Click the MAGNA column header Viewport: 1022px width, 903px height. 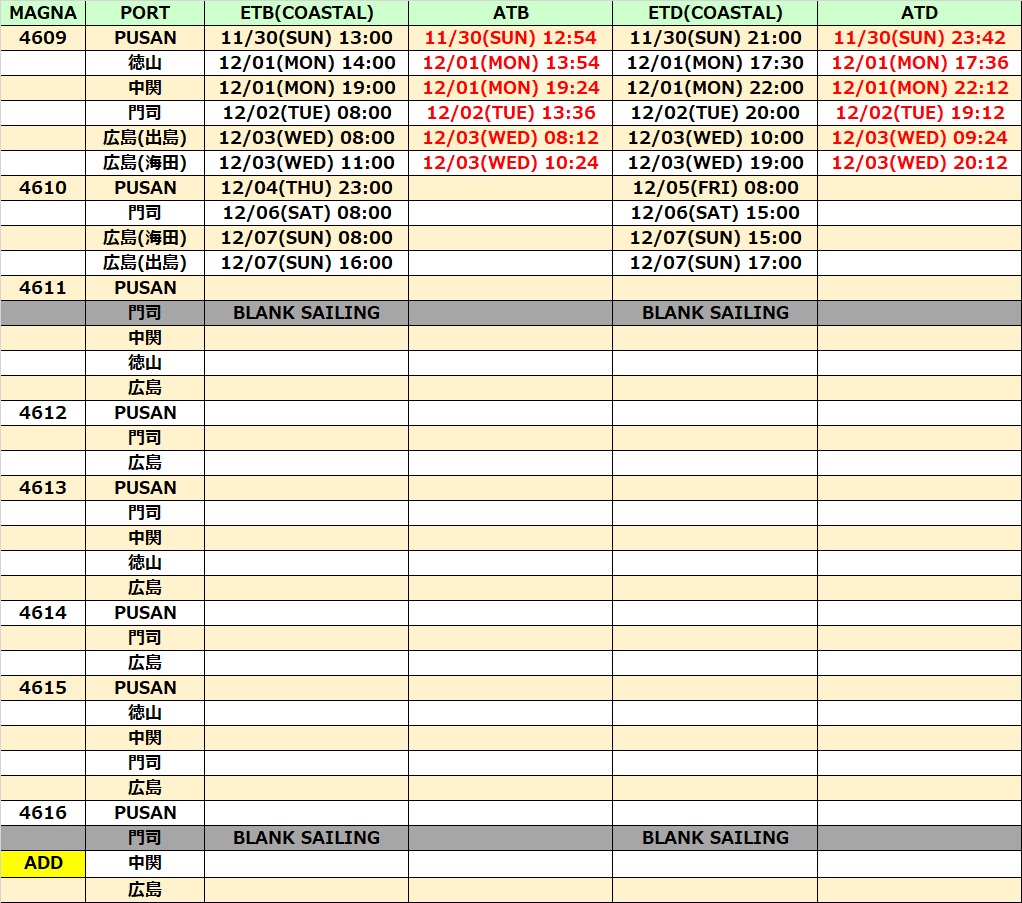point(43,13)
